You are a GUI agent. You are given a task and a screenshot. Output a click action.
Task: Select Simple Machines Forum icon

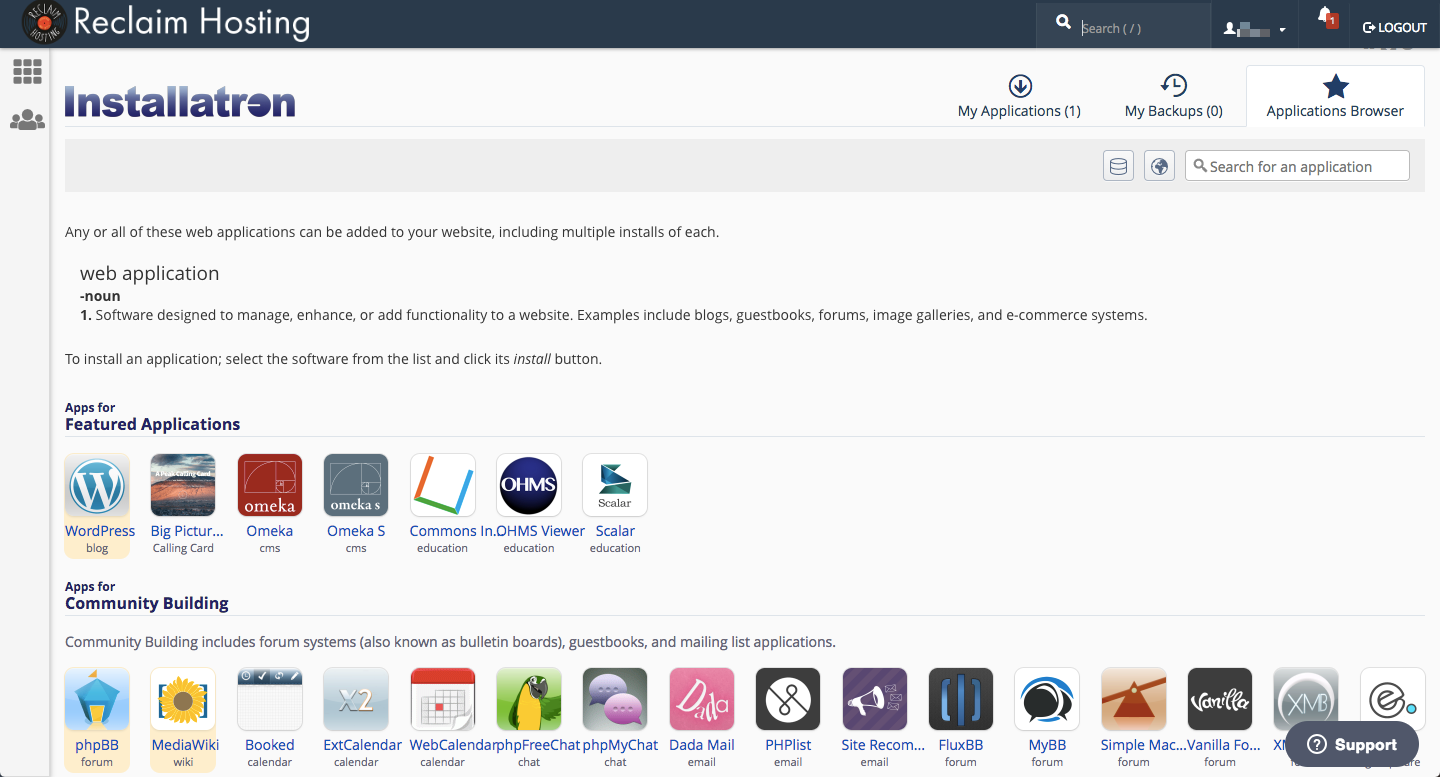point(1134,700)
